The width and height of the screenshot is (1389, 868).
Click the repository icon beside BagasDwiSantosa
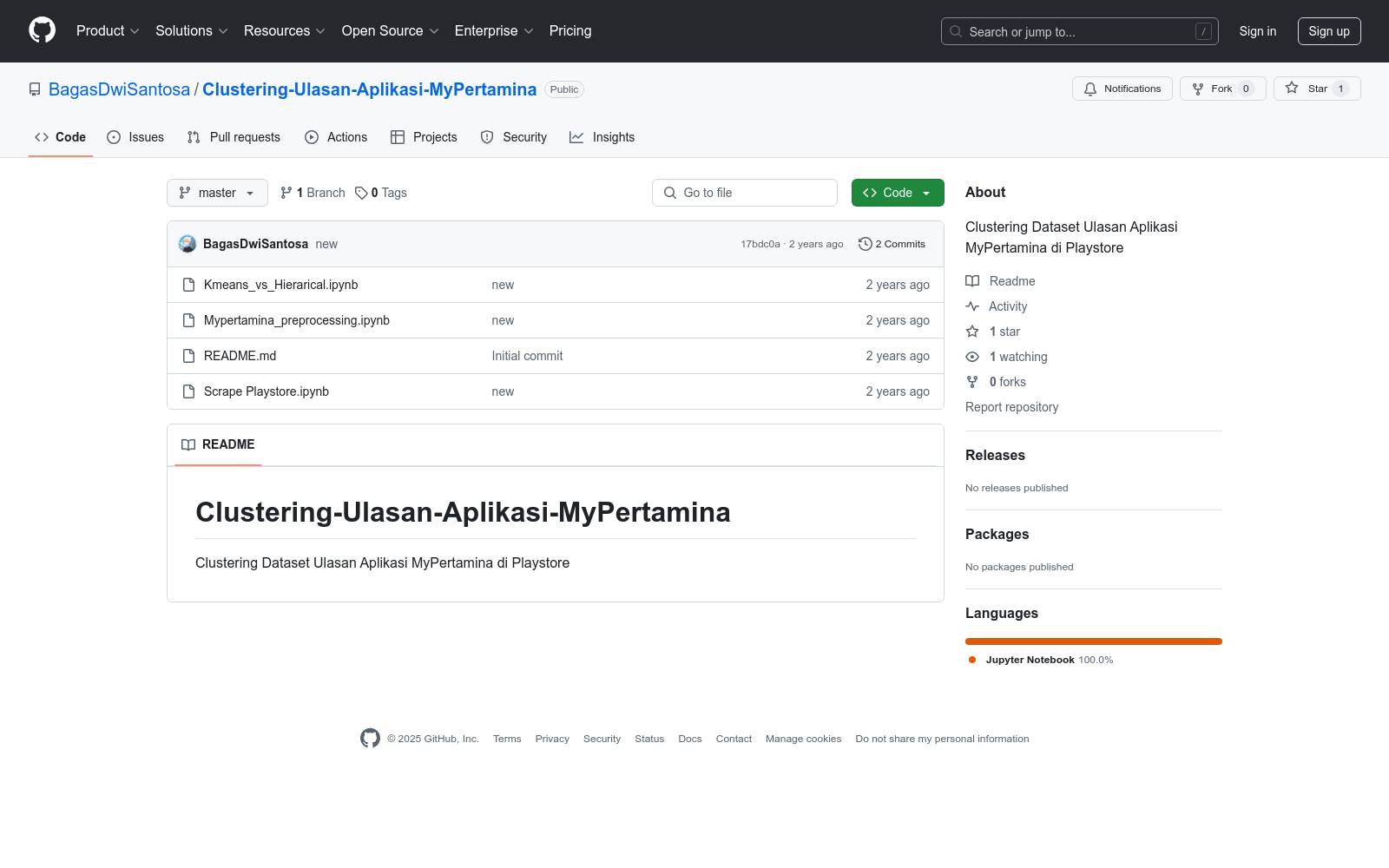click(x=35, y=89)
